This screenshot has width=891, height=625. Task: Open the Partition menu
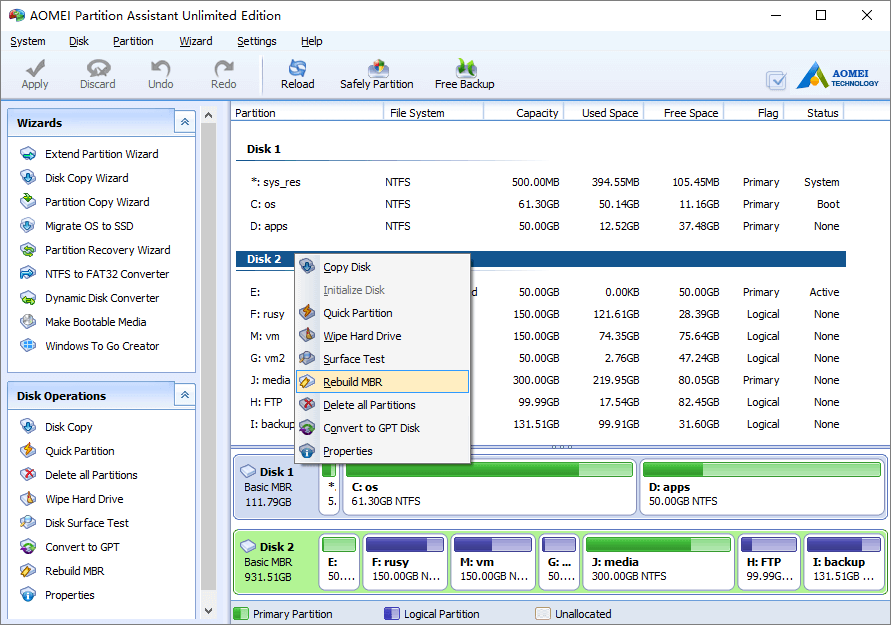(x=133, y=41)
